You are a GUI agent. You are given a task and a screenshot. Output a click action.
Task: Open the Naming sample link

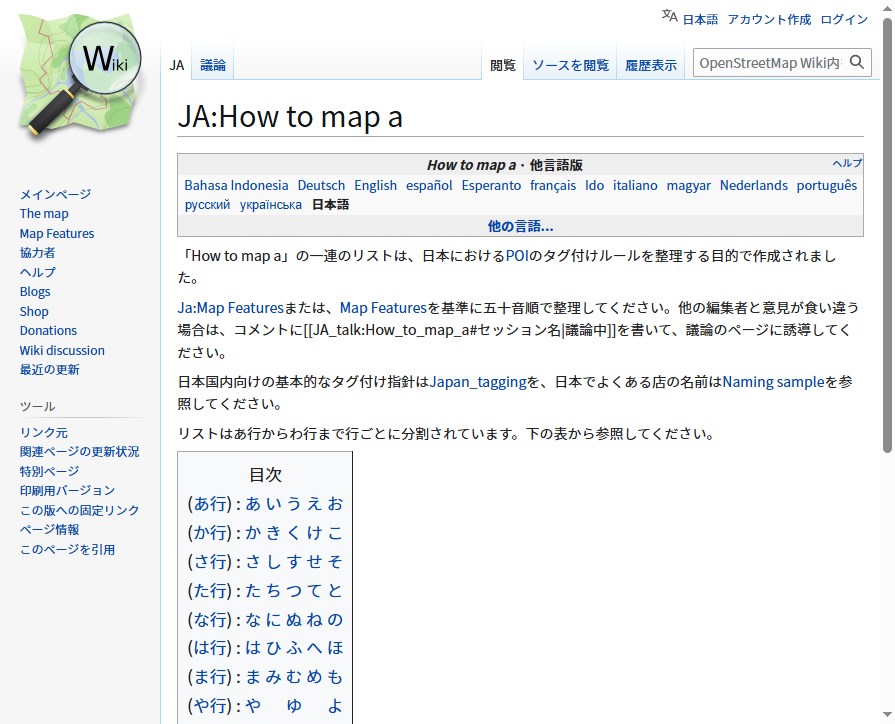coord(773,381)
